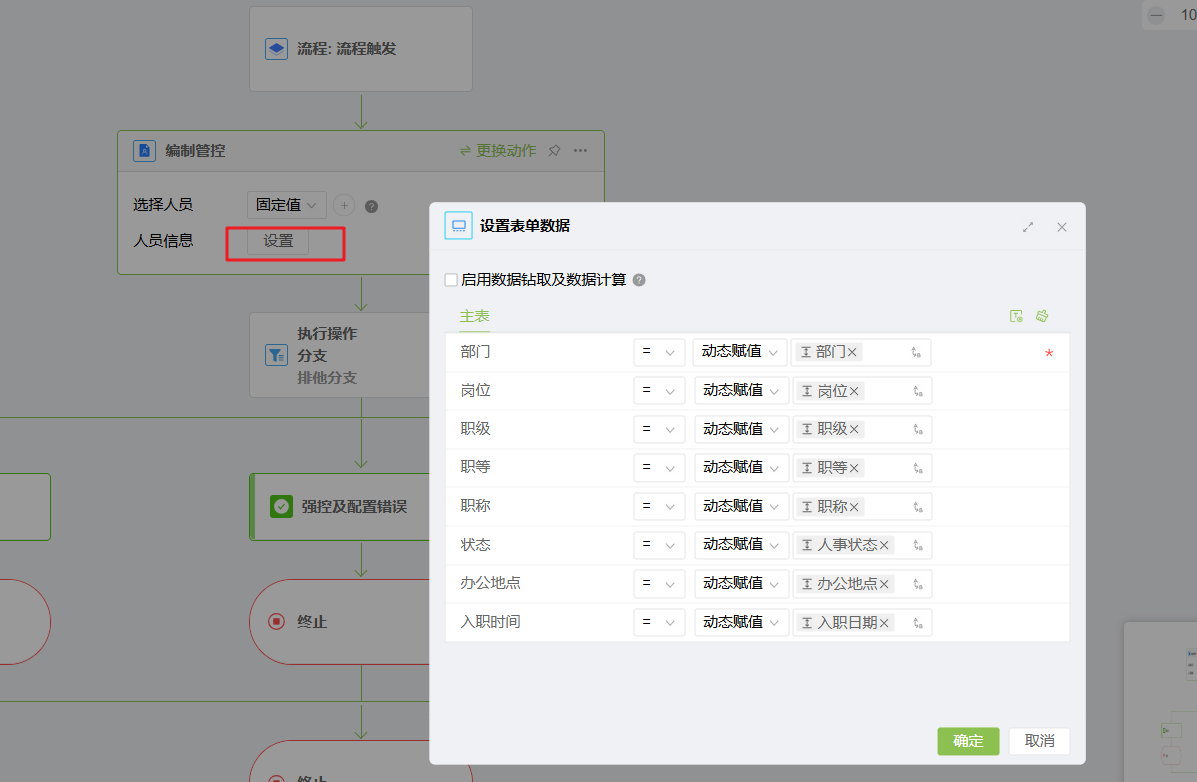This screenshot has height=782, width=1197.
Task: Remove the 岗位 tag
Action: (x=854, y=391)
